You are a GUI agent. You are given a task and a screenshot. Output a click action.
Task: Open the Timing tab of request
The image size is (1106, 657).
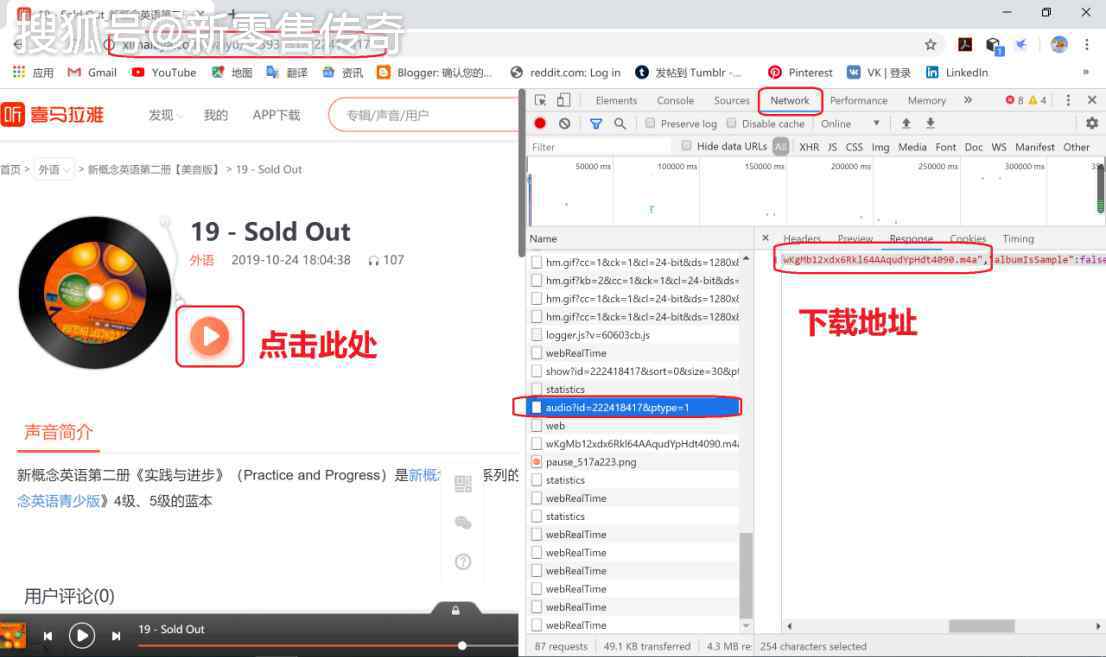click(1018, 239)
